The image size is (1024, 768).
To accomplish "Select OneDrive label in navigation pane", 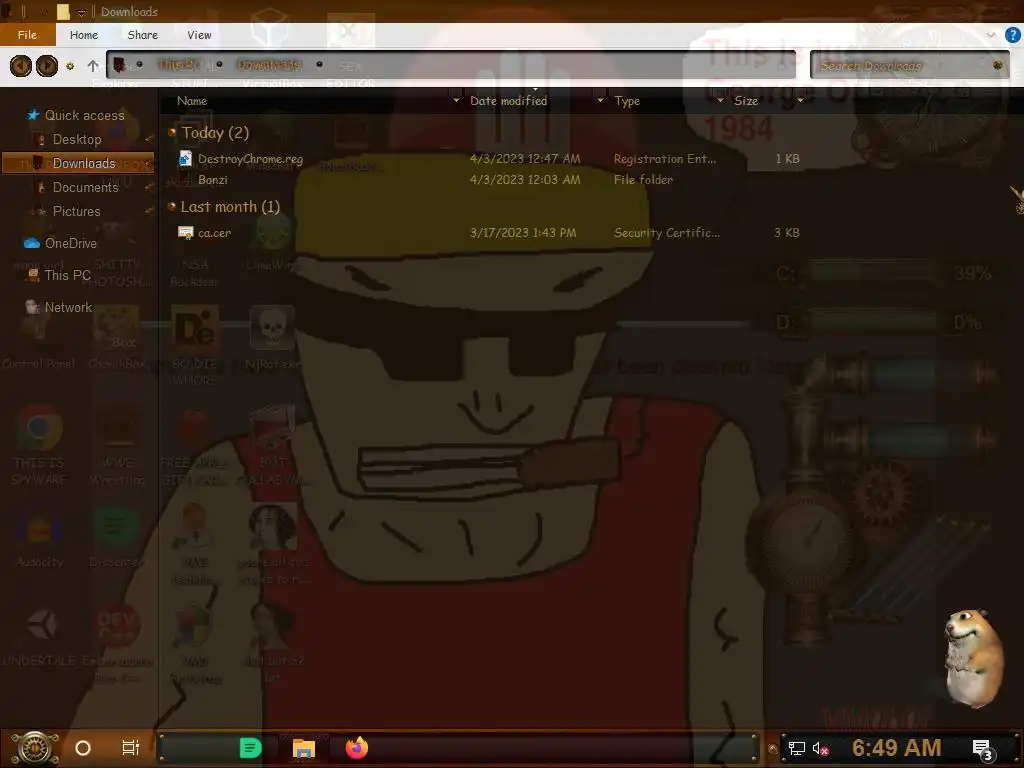I will pyautogui.click(x=71, y=244).
